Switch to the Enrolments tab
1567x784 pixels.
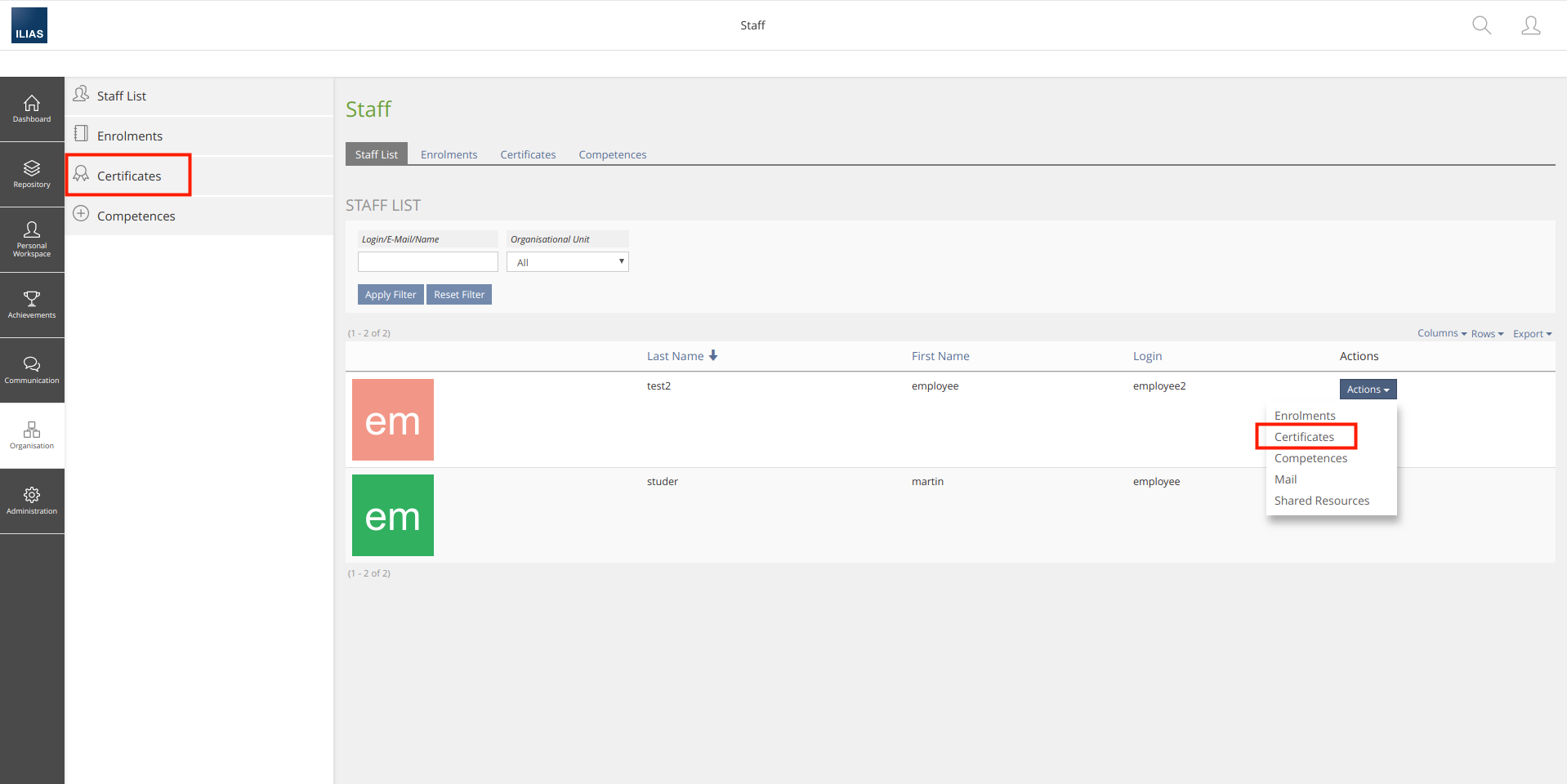449,154
